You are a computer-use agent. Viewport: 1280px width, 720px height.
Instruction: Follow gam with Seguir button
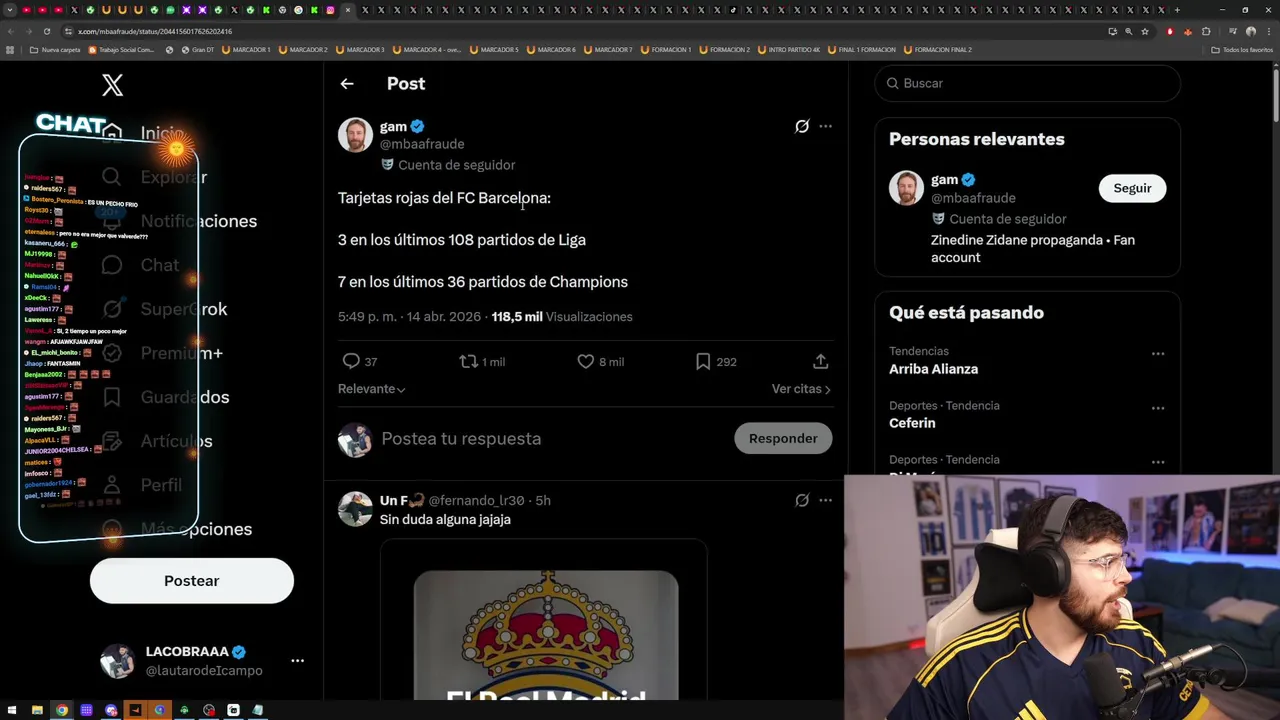(x=1132, y=188)
